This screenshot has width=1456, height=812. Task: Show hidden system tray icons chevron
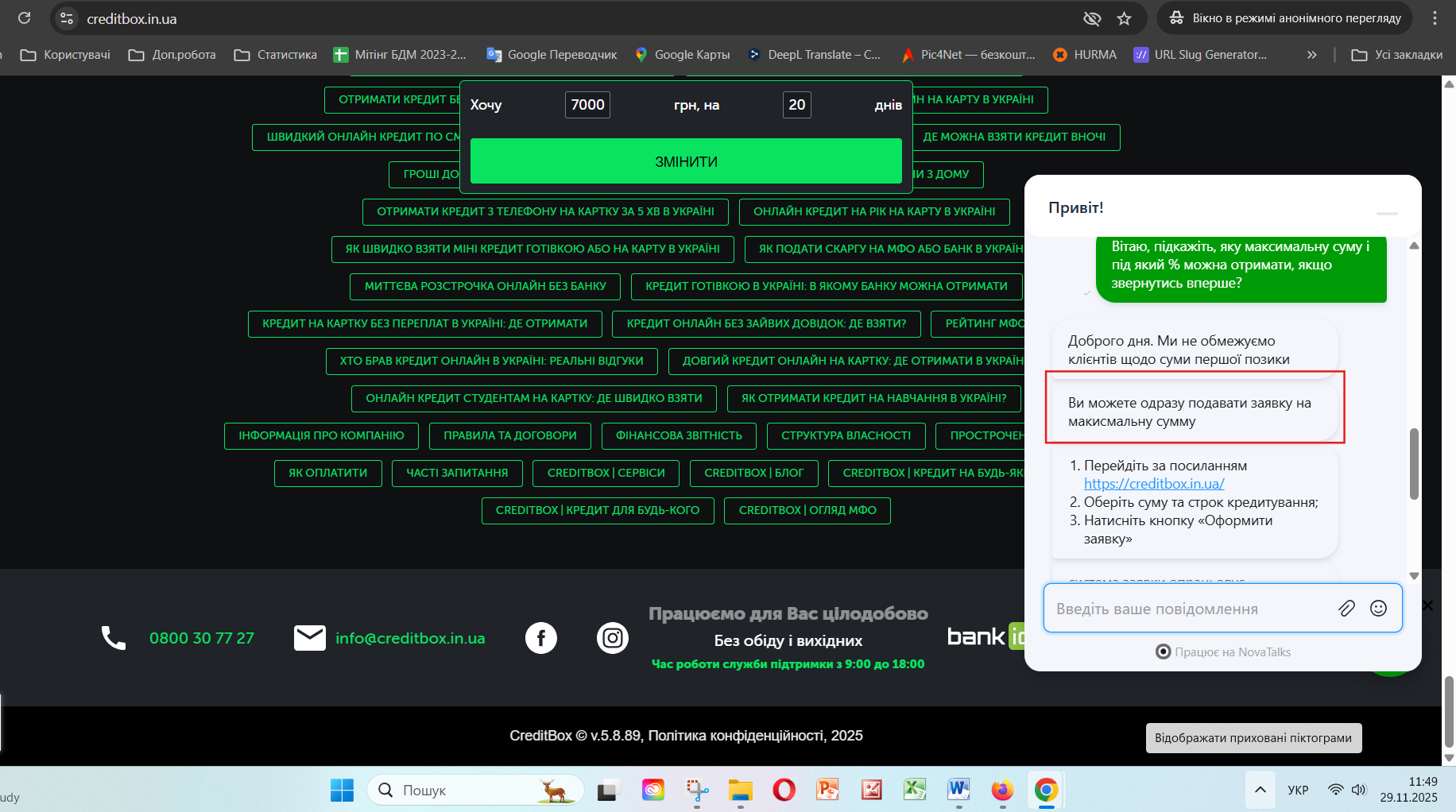1260,790
